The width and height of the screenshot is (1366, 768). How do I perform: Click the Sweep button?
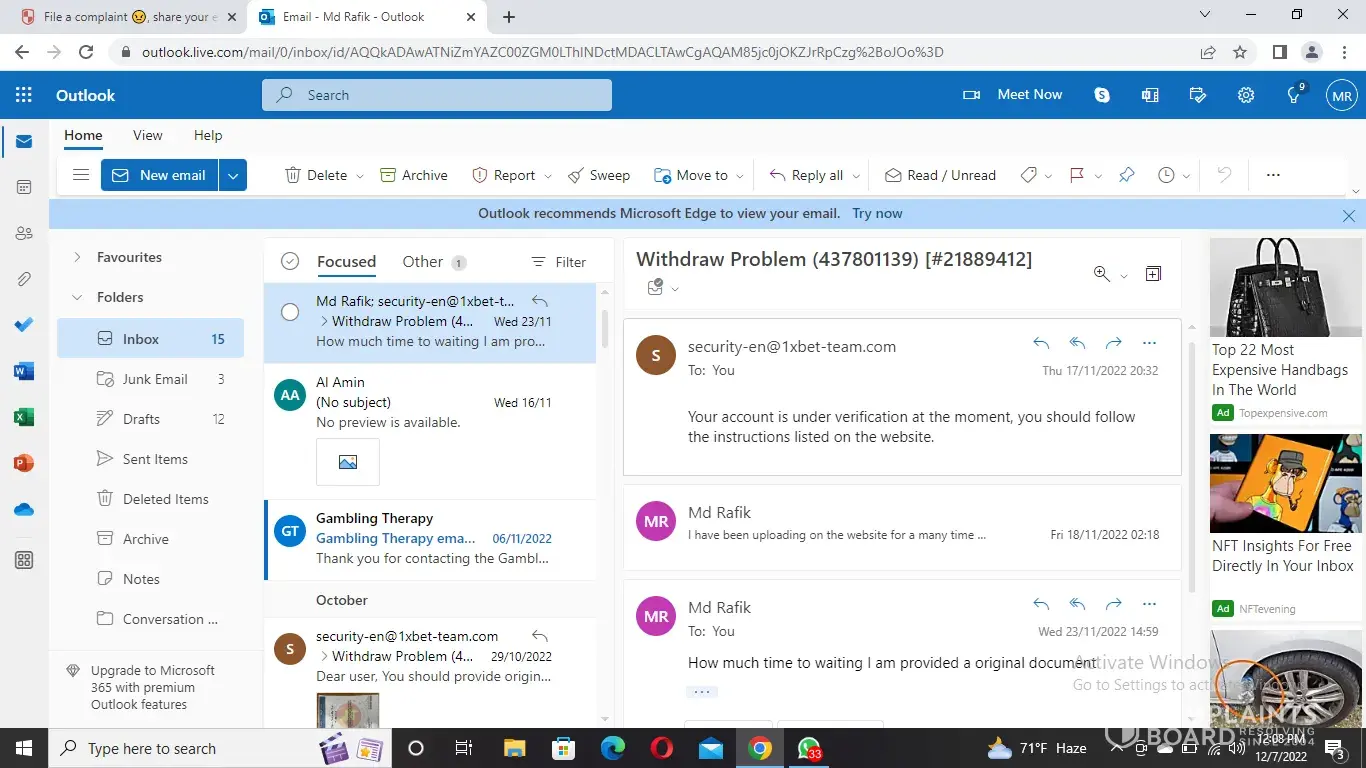[599, 175]
